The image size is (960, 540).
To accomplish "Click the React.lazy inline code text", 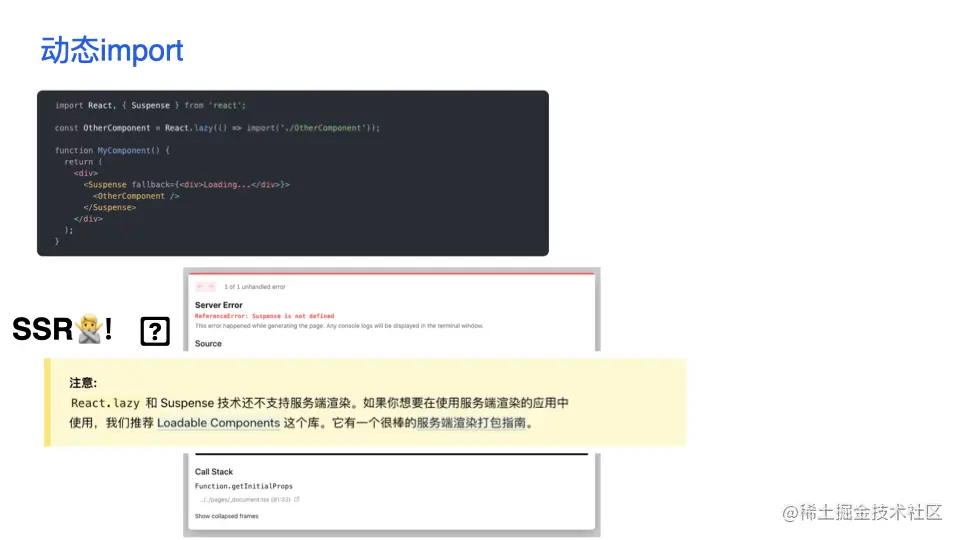I will 105,403.
